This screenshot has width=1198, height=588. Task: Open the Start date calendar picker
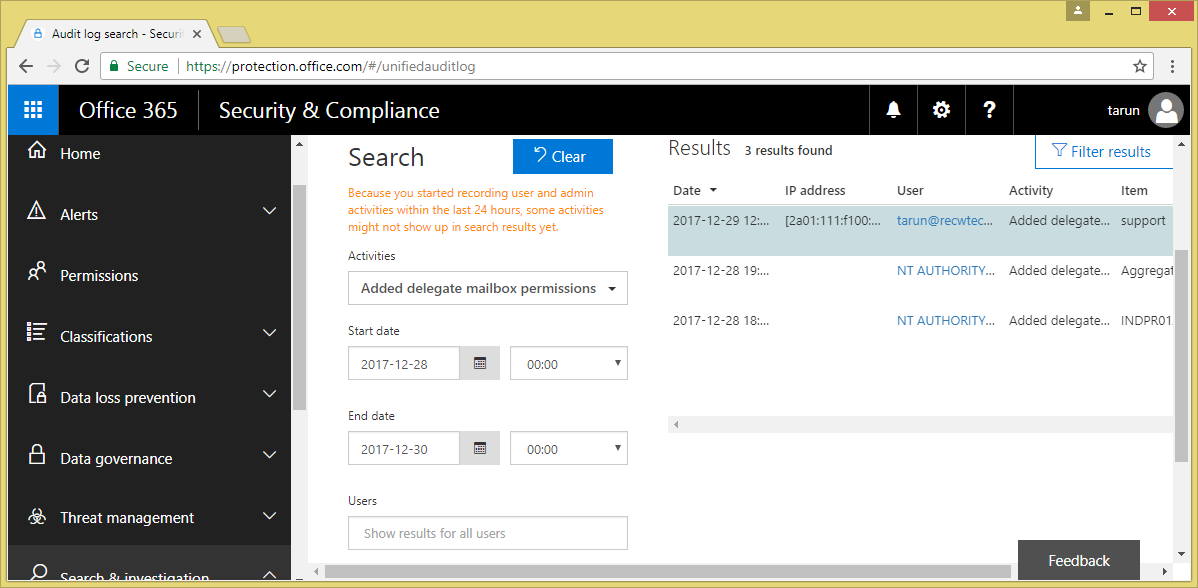pos(480,363)
